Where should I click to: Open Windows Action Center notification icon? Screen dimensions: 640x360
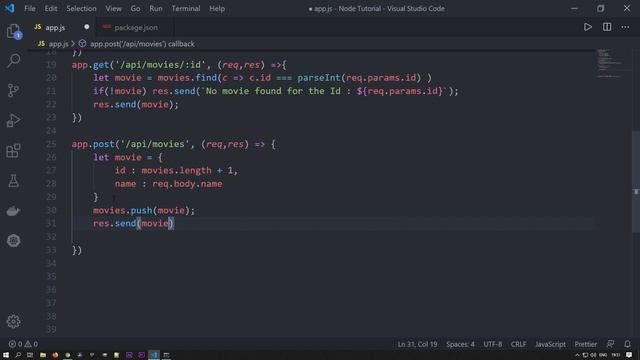629,355
